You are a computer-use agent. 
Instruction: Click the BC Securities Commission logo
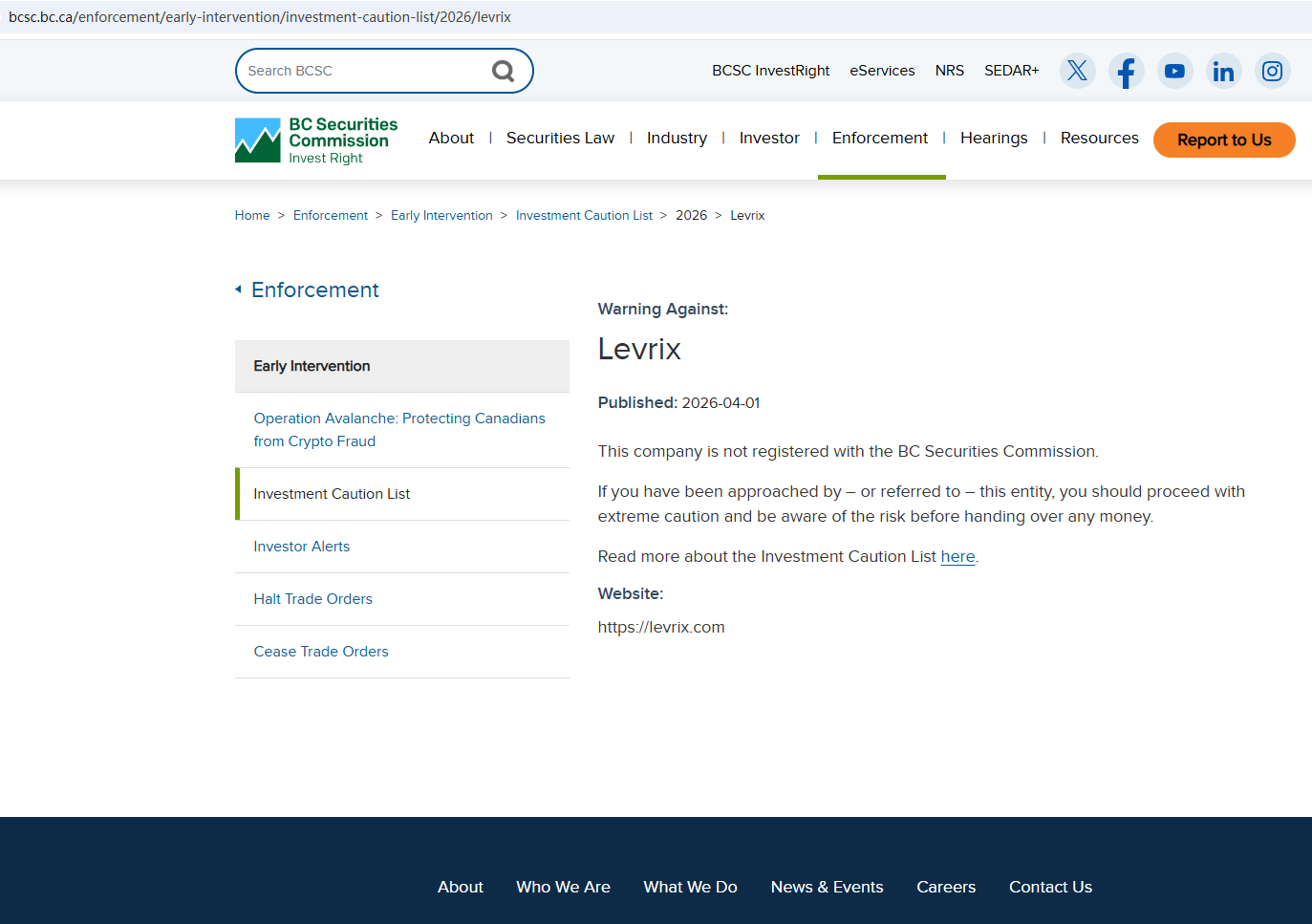click(316, 140)
